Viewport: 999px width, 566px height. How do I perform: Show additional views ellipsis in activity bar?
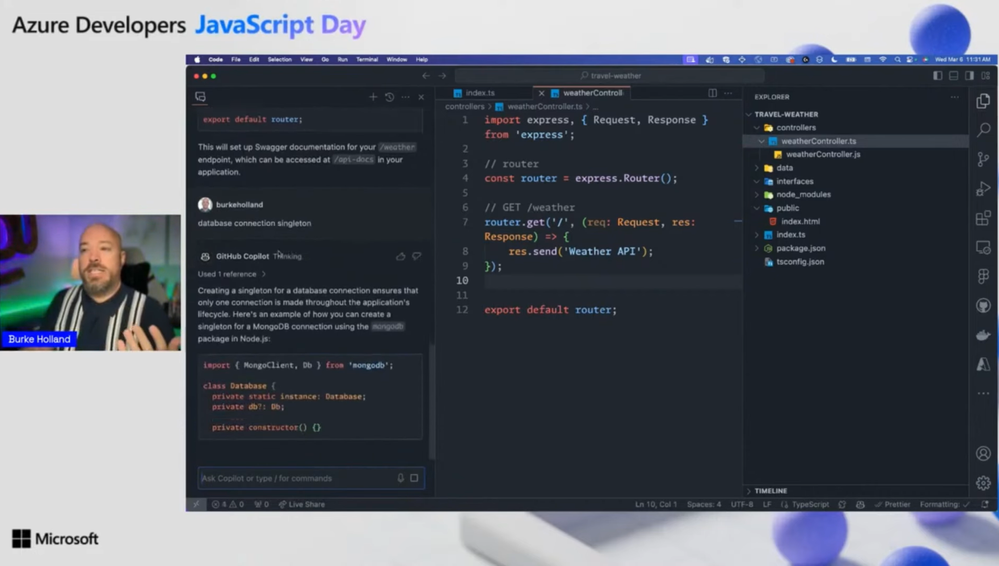(x=983, y=393)
